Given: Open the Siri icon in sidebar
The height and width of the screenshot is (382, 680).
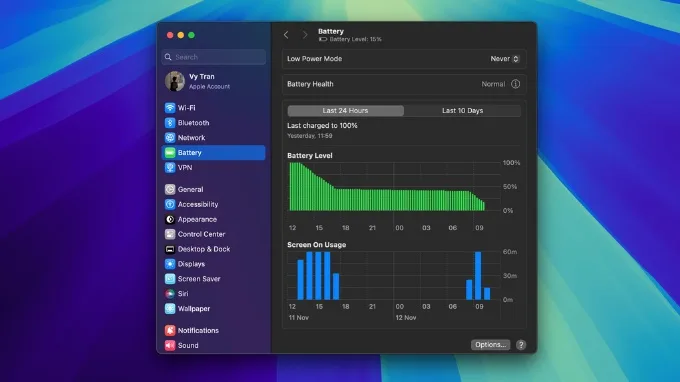Looking at the screenshot, I should click(x=170, y=294).
